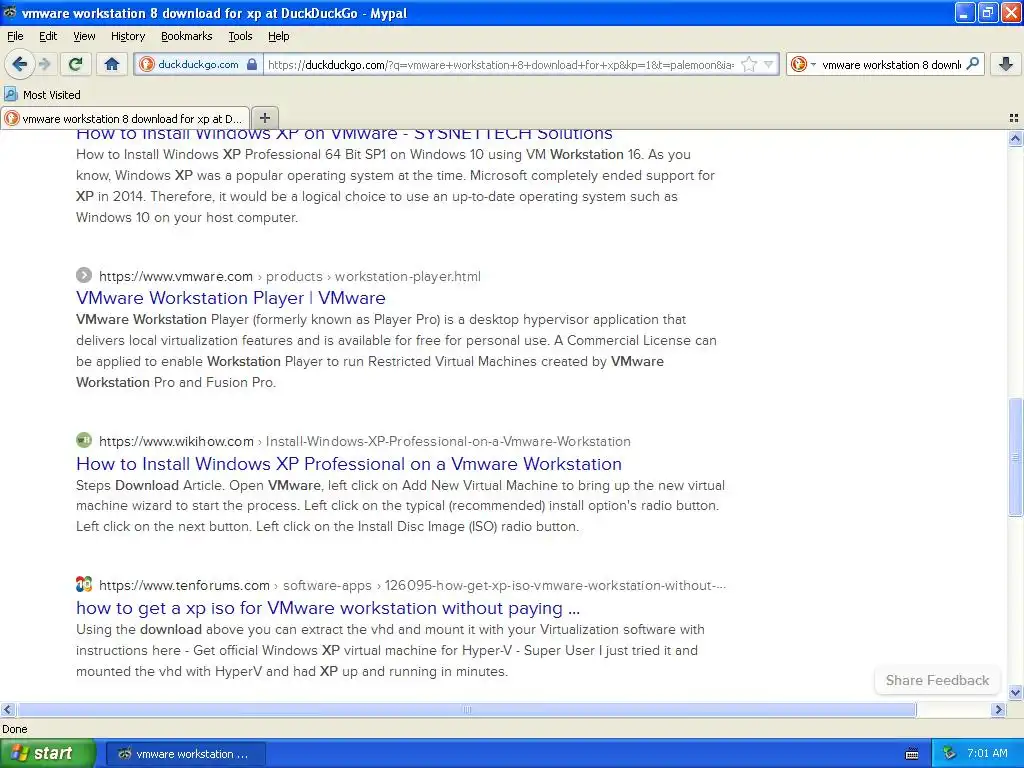The image size is (1024, 768).
Task: Reload the current page
Action: 76,64
